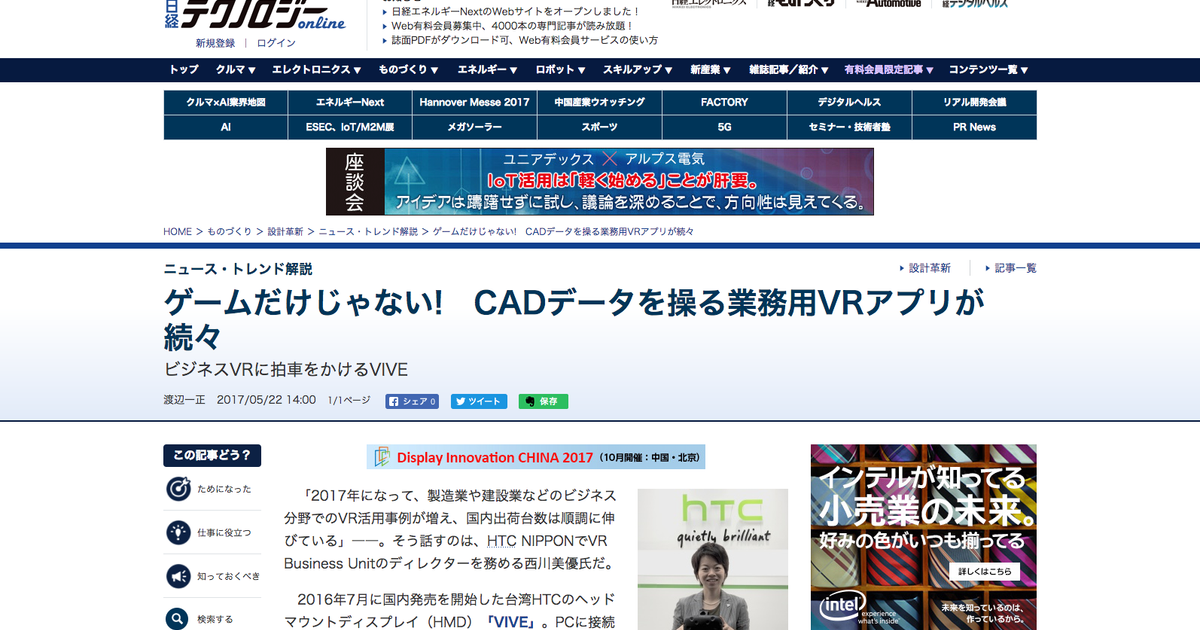Image resolution: width=1200 pixels, height=630 pixels.
Task: Select the エネルギーNext tab
Action: tap(350, 102)
